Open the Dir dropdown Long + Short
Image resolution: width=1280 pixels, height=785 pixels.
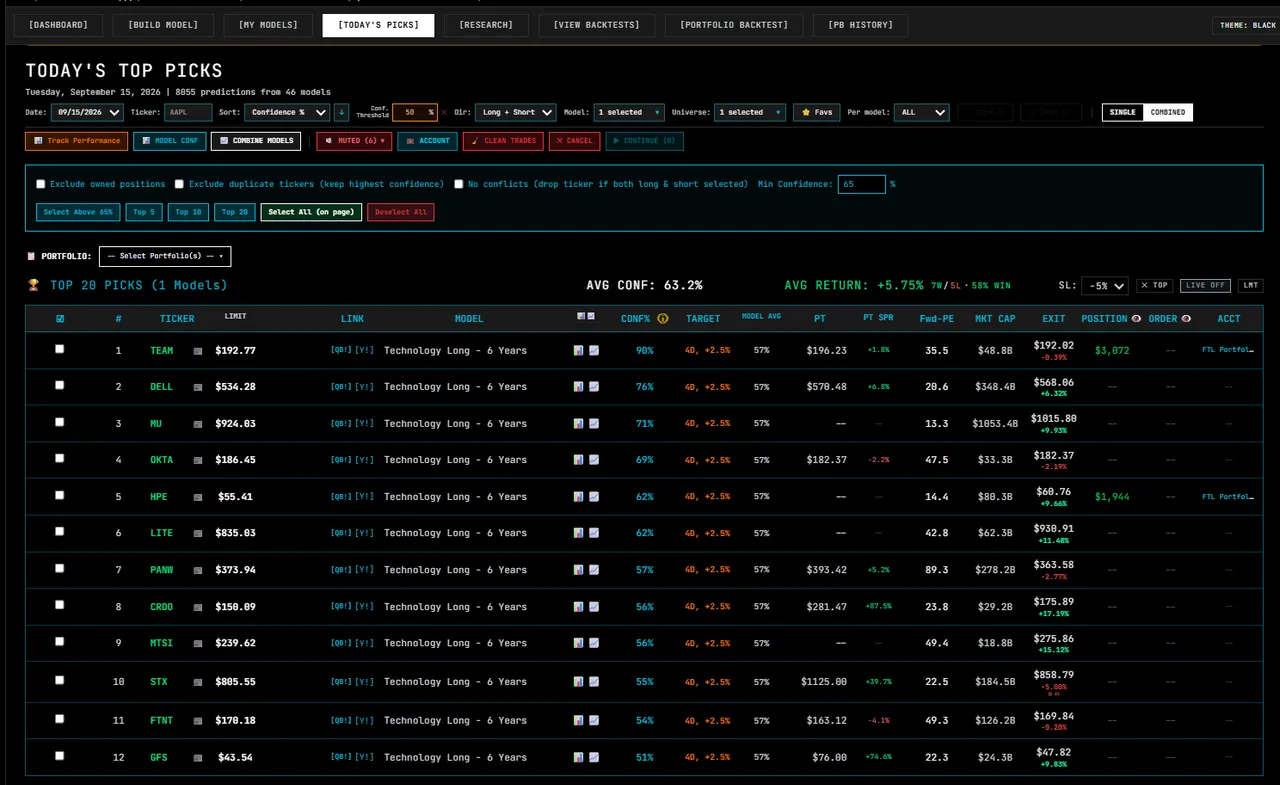516,113
